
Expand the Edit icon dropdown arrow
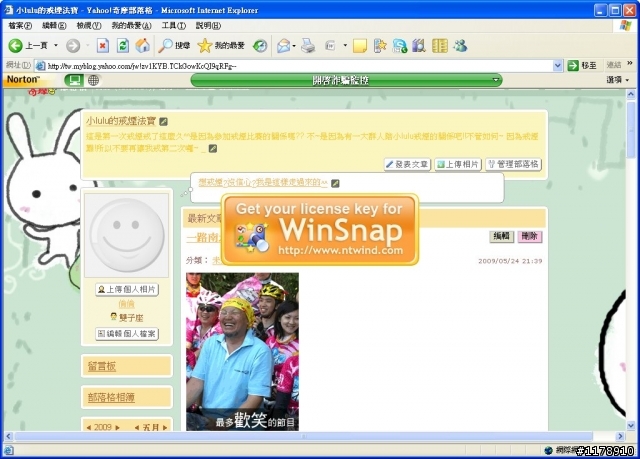(345, 46)
